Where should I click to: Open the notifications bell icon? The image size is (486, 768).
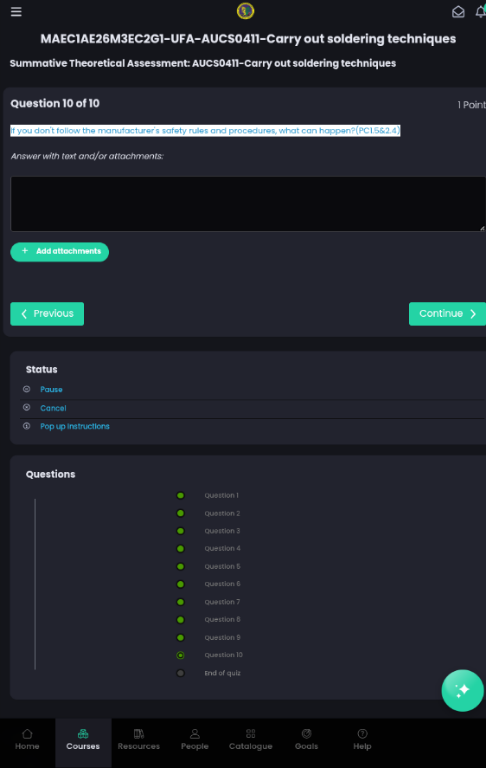481,11
